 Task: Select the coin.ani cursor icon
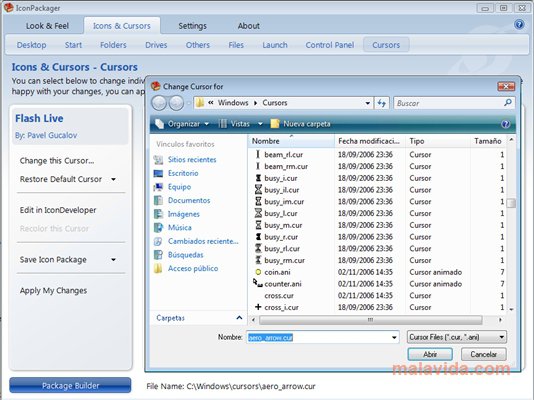pos(258,272)
